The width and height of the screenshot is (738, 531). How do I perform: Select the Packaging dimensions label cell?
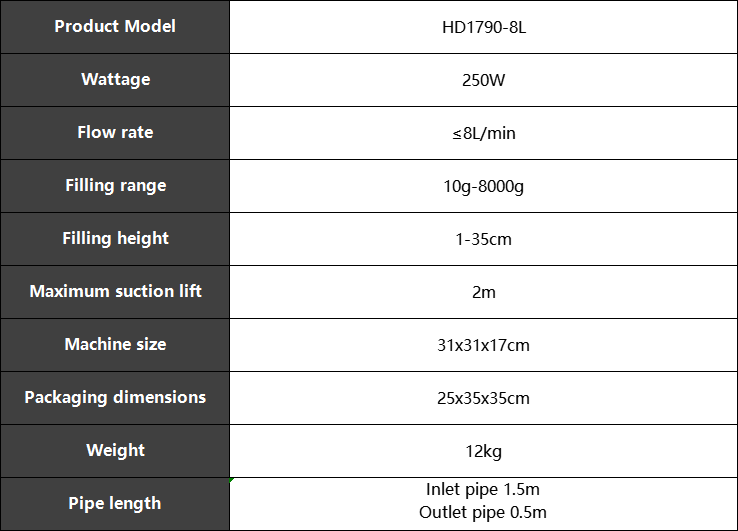(x=115, y=398)
